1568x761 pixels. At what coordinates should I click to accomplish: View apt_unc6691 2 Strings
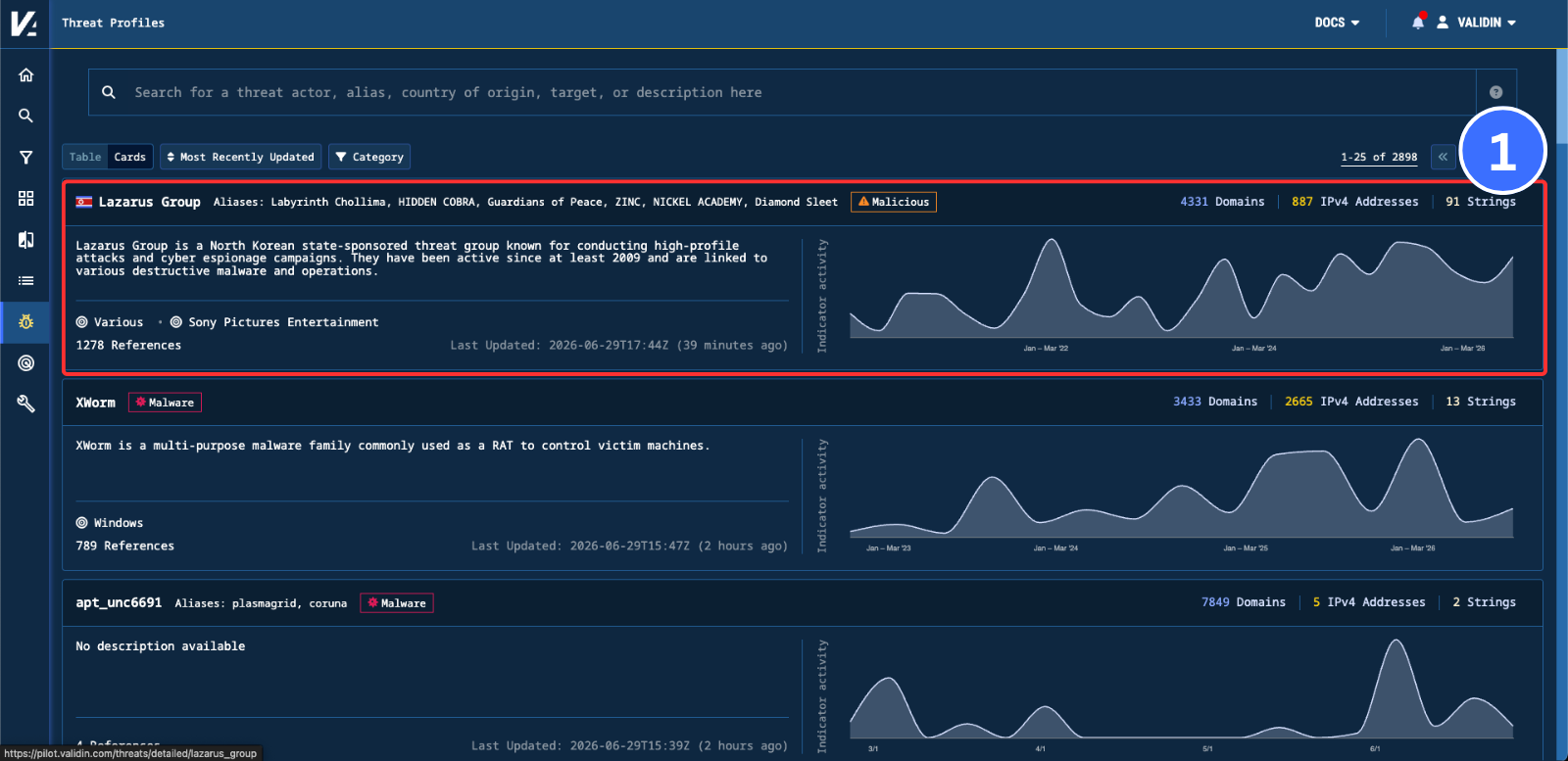pos(1484,602)
